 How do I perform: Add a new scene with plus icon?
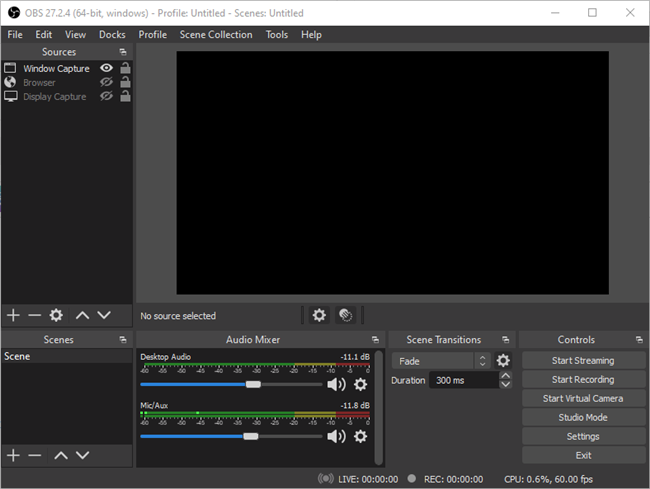(x=13, y=455)
